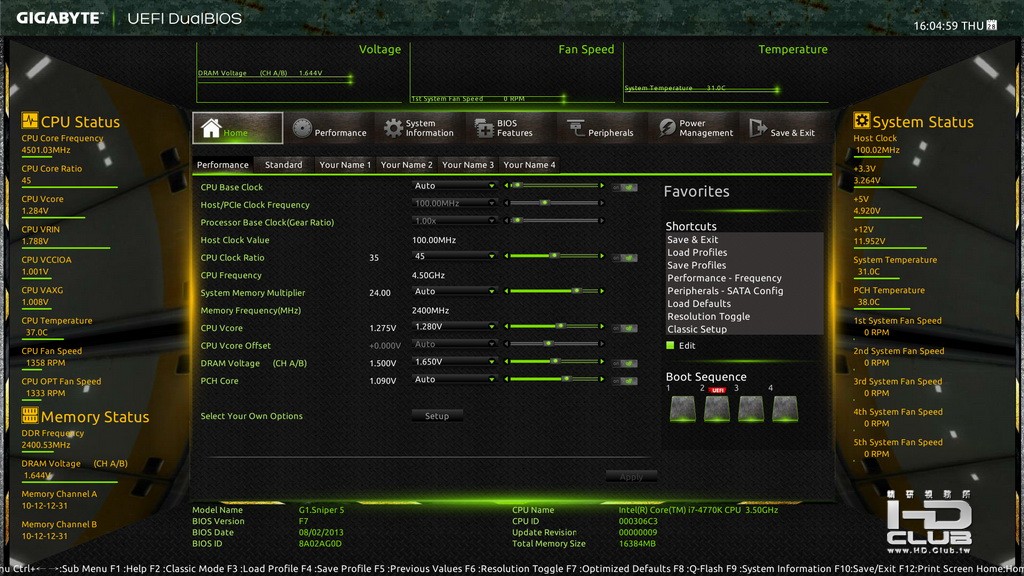Open Performance via its gauge icon
Viewport: 1024px width, 576px height.
[x=302, y=128]
